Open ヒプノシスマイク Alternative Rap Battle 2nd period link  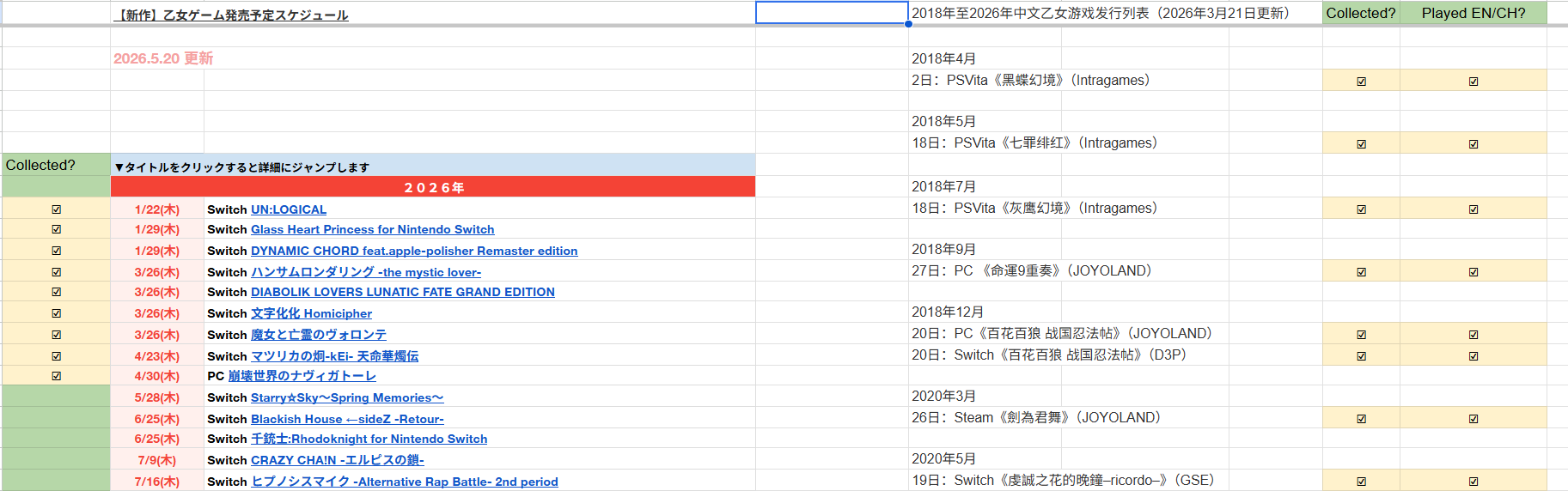pos(405,482)
